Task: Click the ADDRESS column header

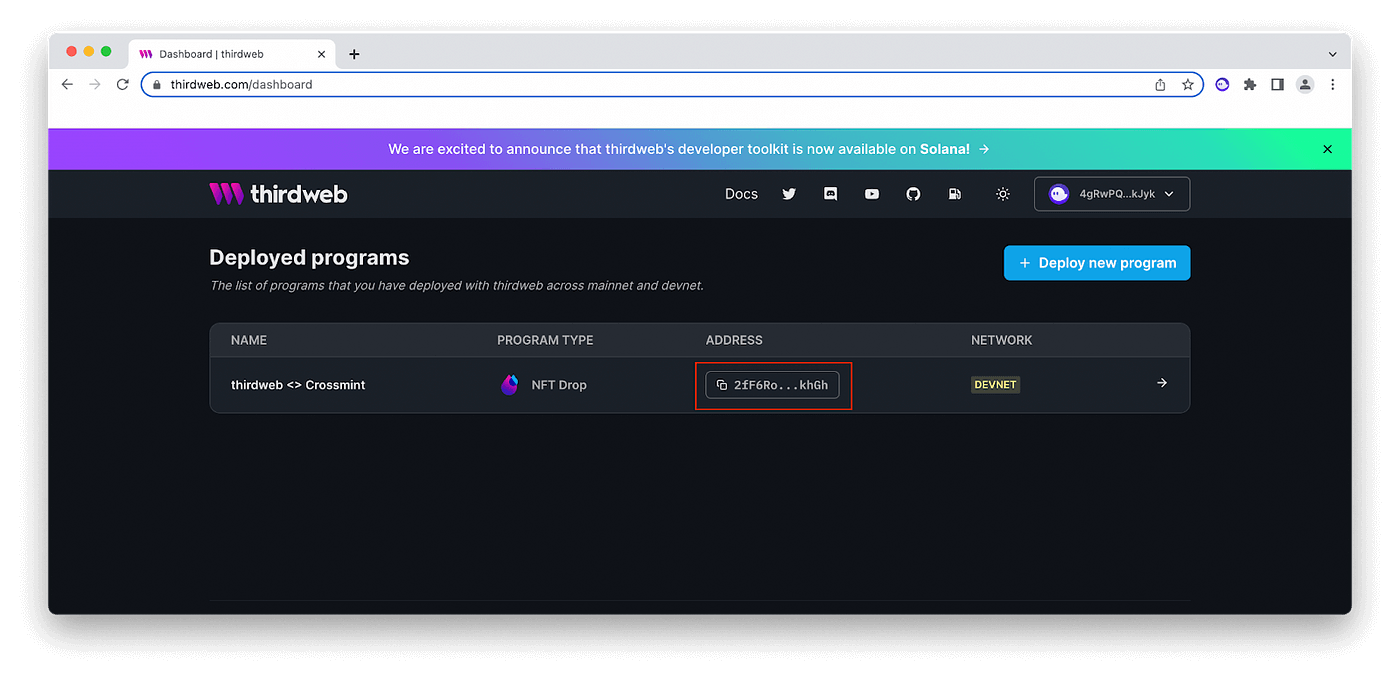Action: 734,340
